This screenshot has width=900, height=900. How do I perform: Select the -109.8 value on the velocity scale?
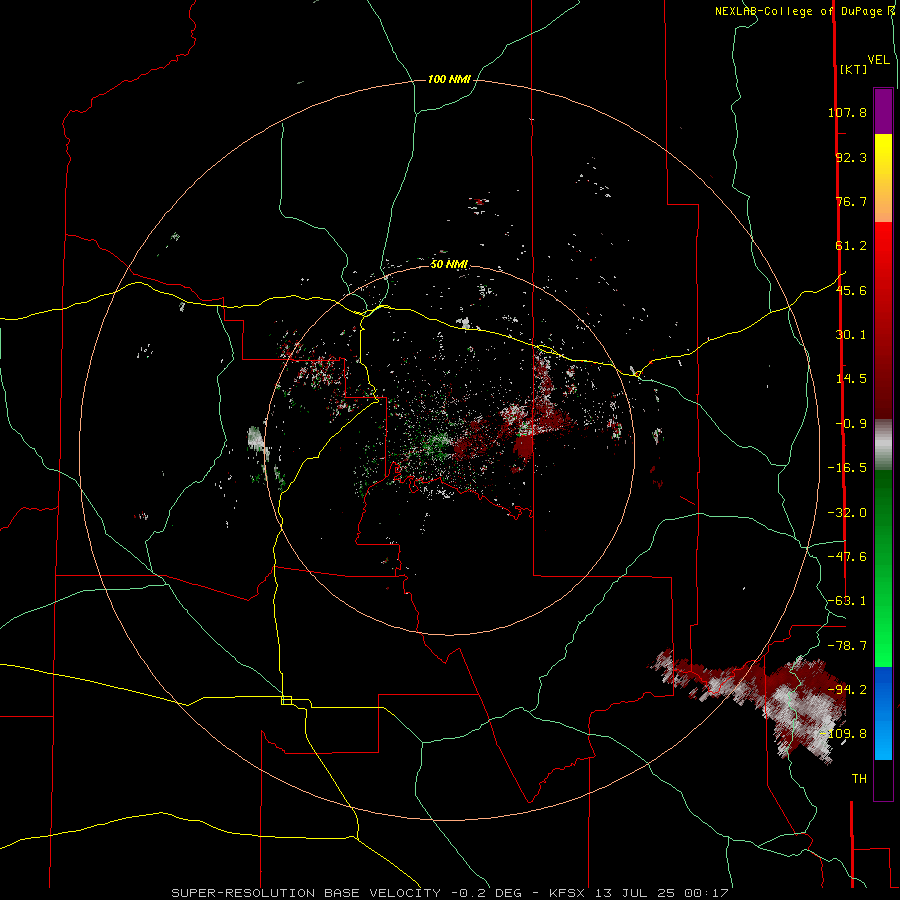click(843, 734)
